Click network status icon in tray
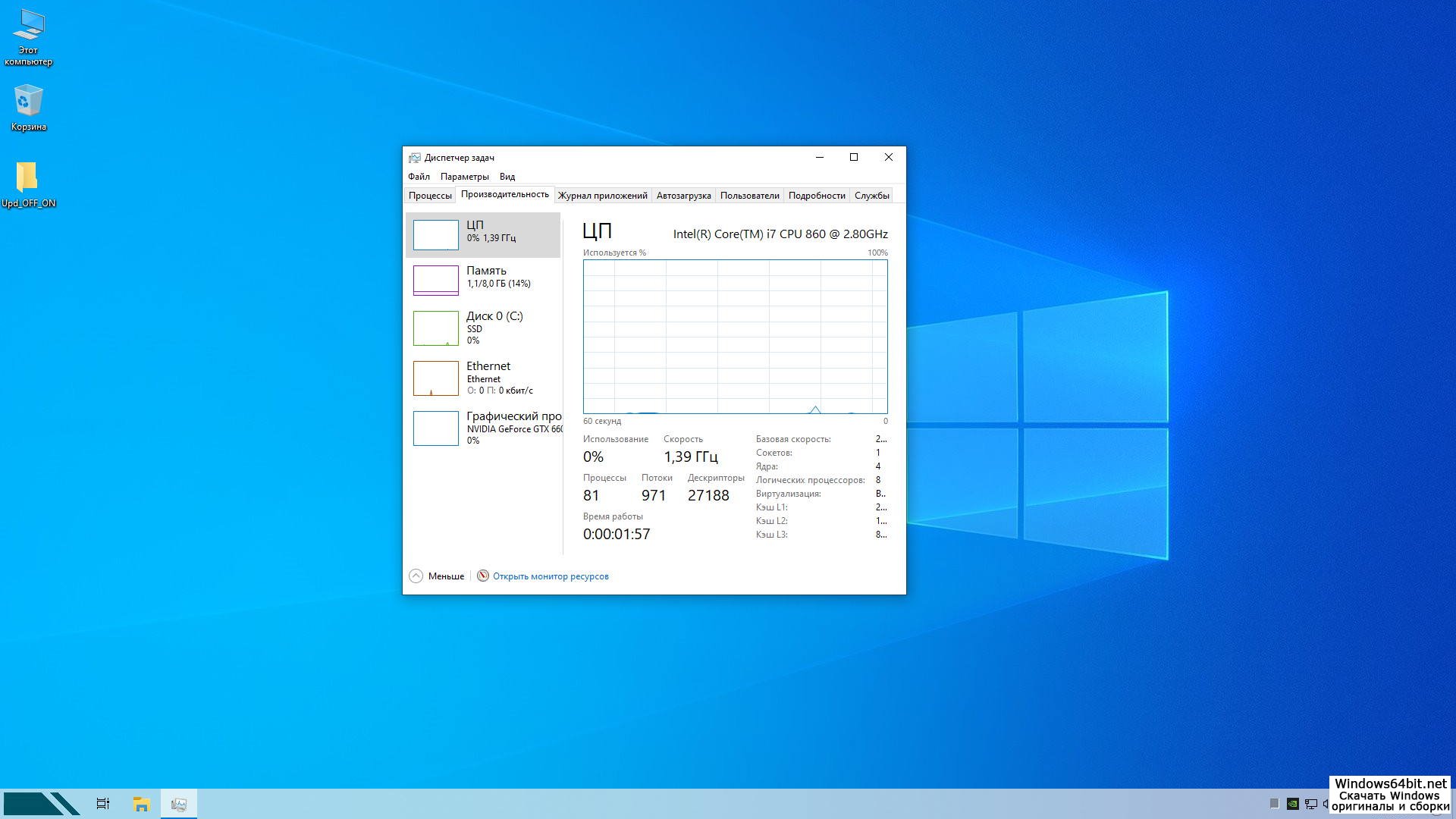 tap(1311, 804)
